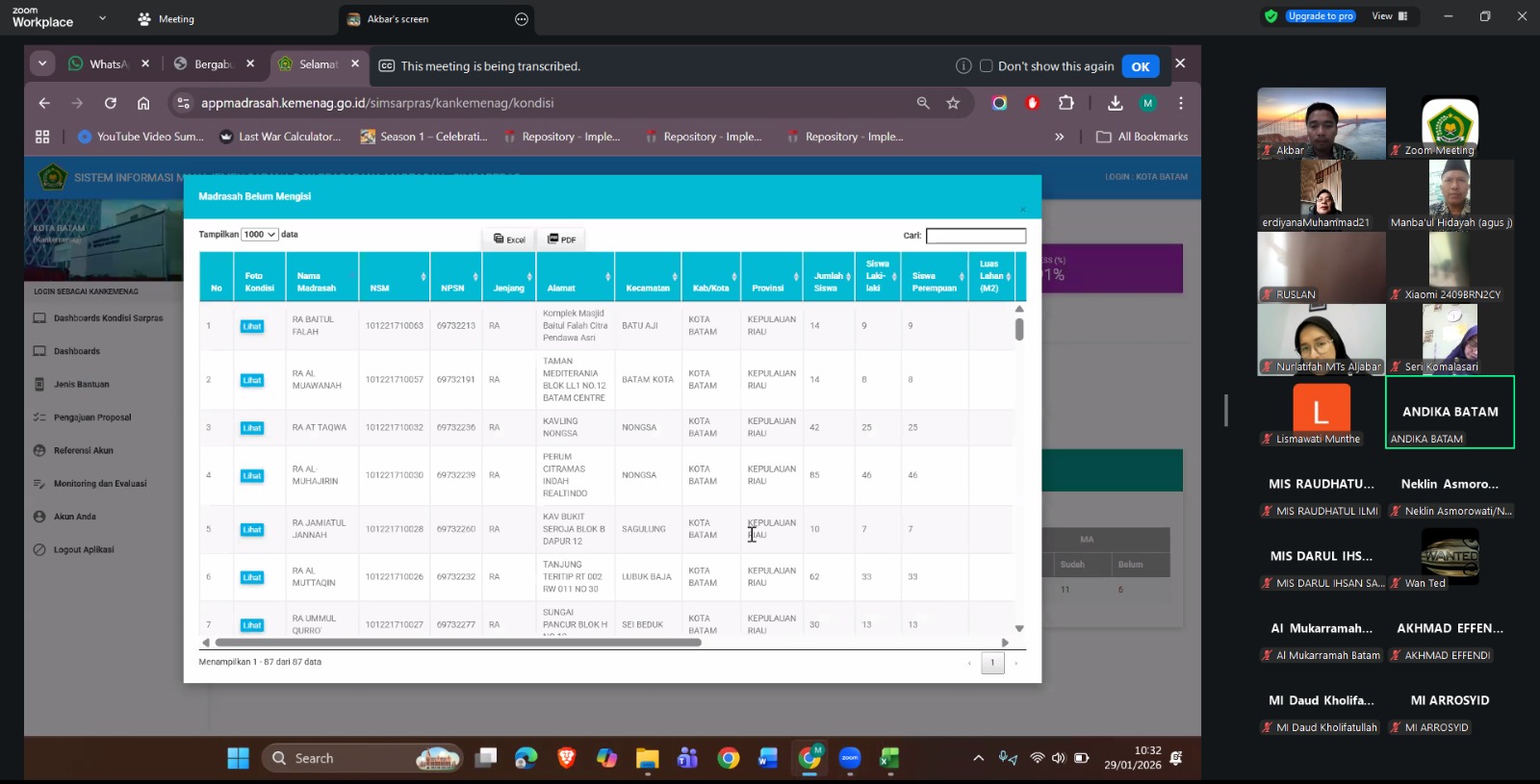This screenshot has height=784, width=1540.
Task: Show hidden bookmarks with chevron
Action: pyautogui.click(x=1060, y=137)
